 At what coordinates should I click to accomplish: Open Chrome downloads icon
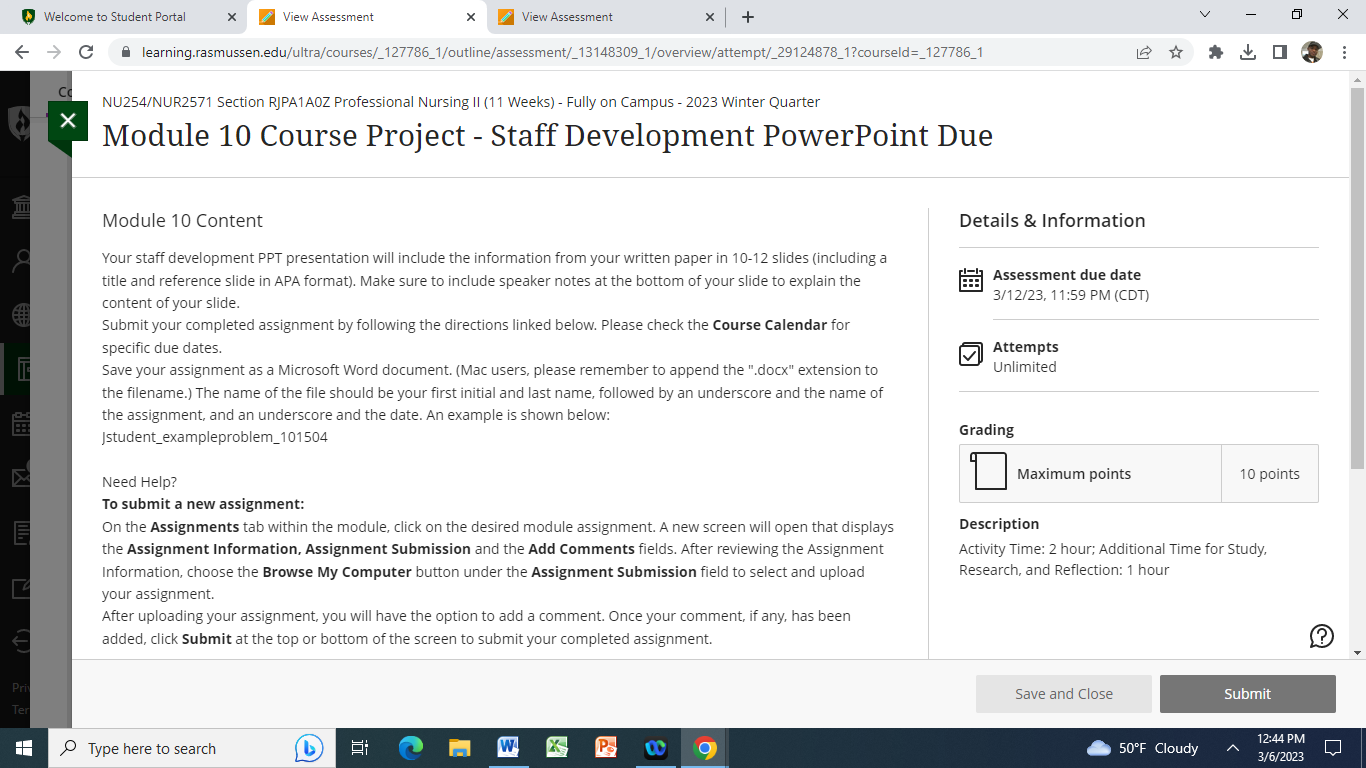tap(1248, 52)
